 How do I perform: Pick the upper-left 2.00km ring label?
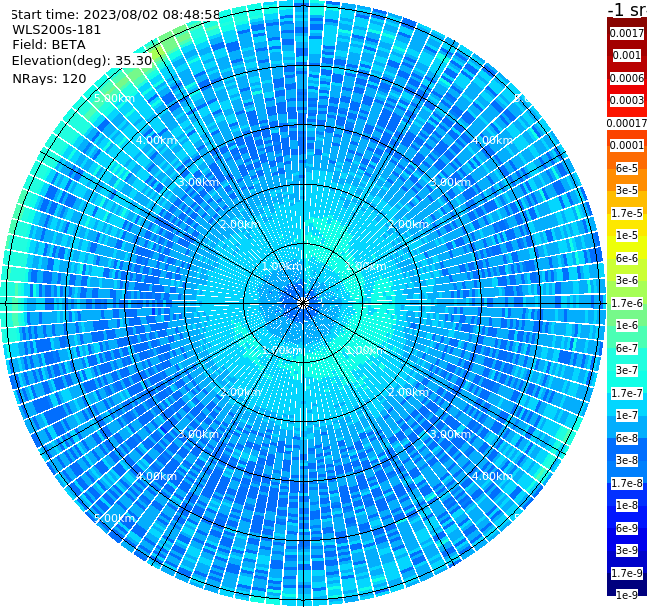point(241,224)
